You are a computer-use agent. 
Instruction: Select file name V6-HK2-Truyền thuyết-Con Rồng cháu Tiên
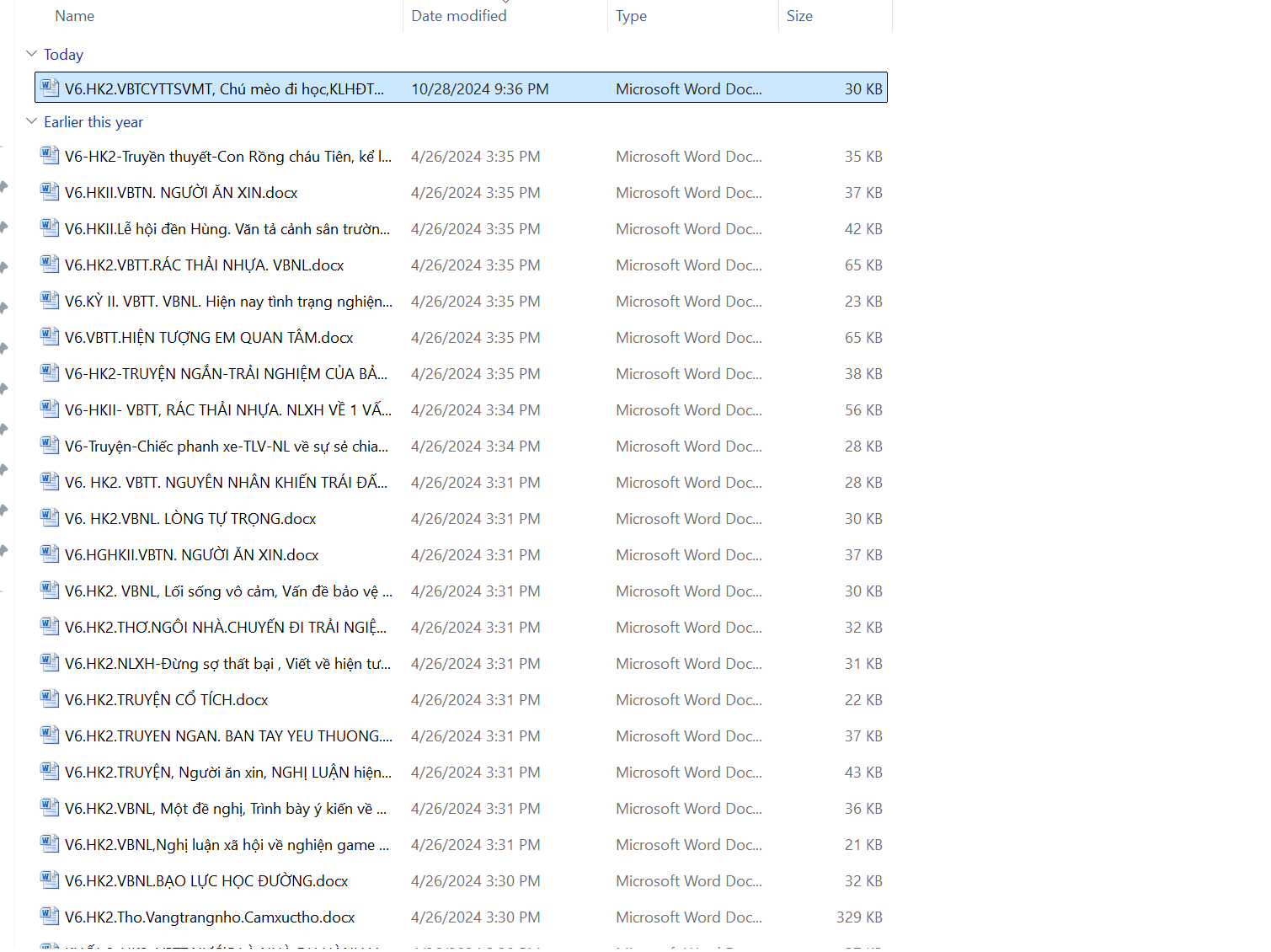pyautogui.click(x=228, y=157)
